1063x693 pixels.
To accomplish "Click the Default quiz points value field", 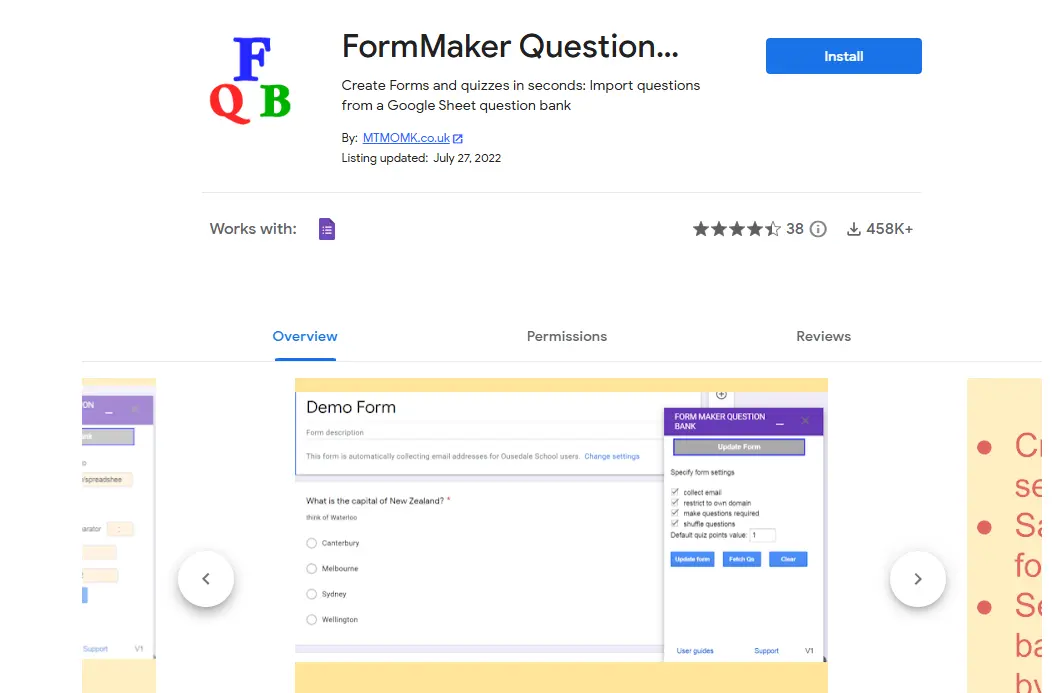I will (762, 535).
